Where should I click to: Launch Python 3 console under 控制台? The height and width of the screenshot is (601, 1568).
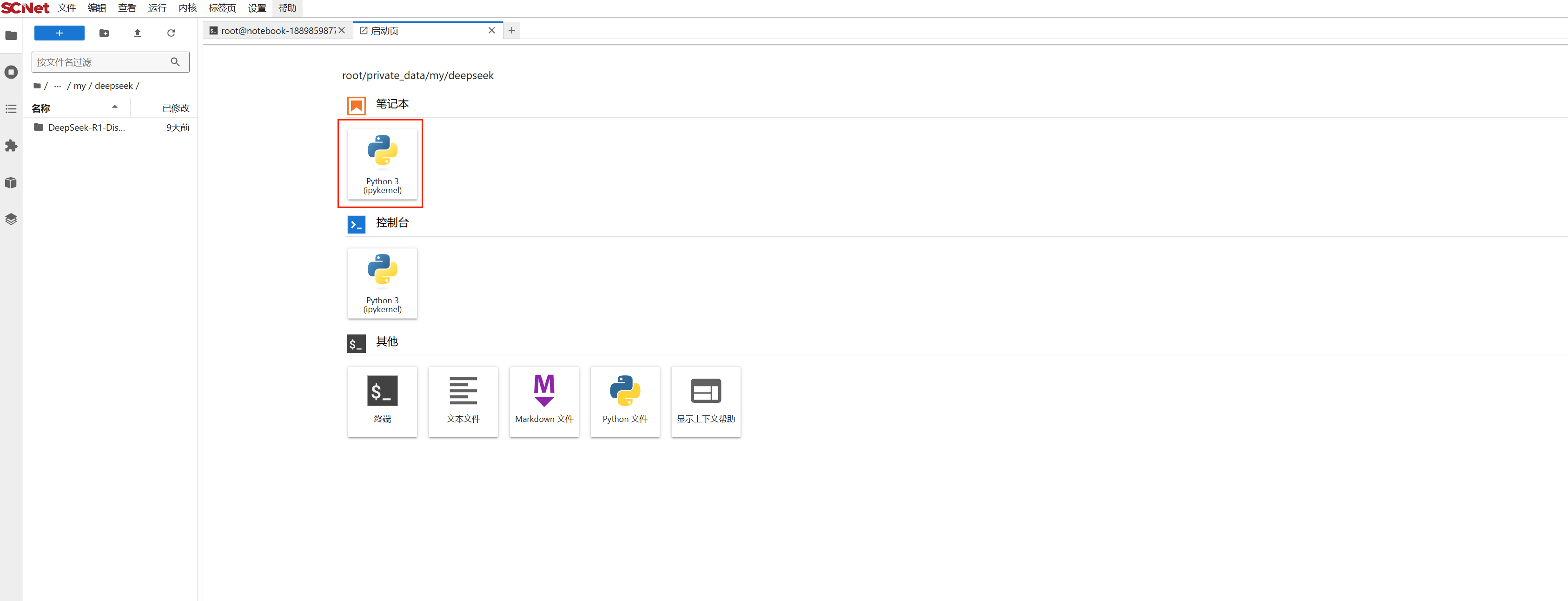[382, 283]
